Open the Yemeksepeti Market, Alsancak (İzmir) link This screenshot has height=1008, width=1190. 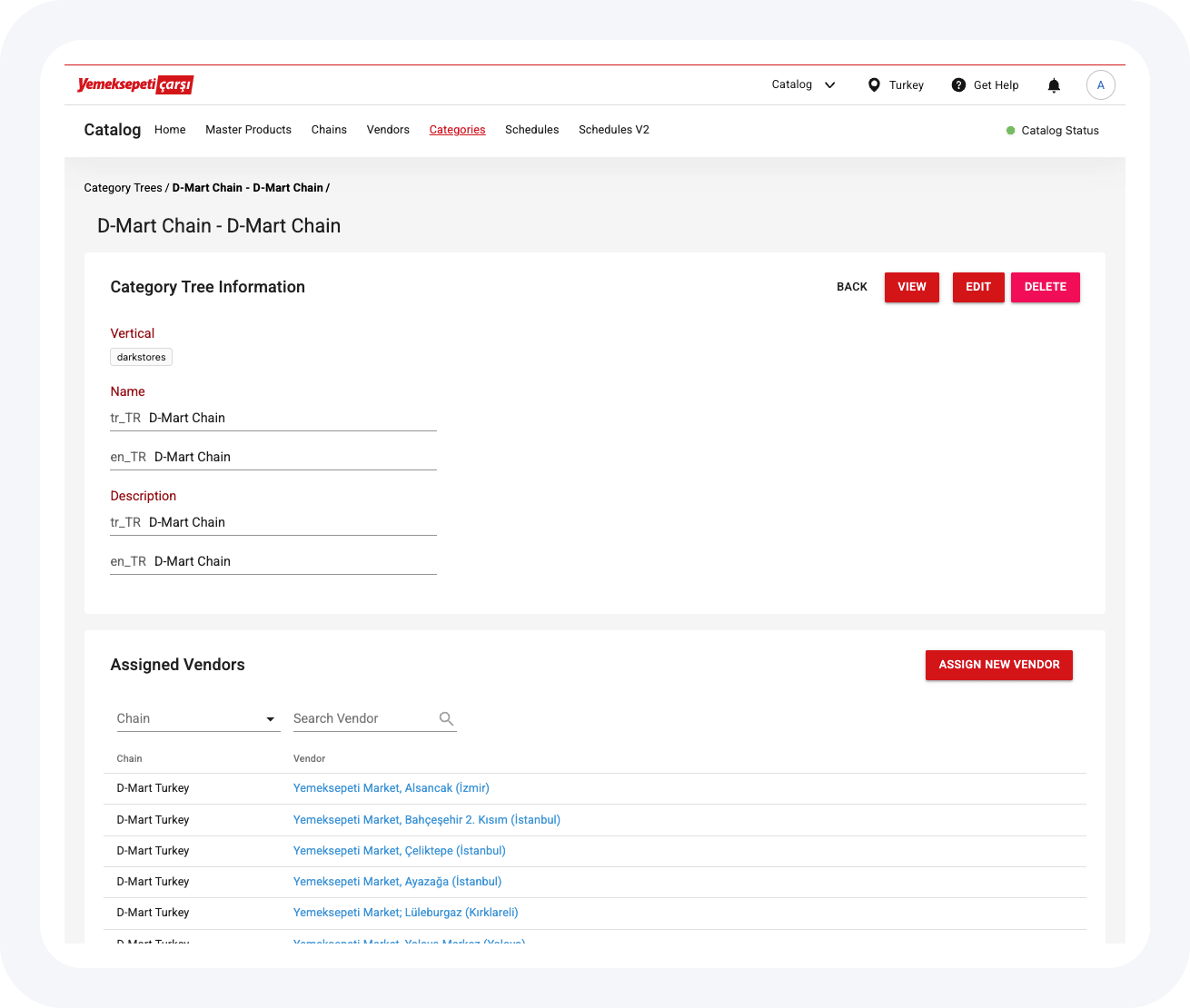[392, 788]
